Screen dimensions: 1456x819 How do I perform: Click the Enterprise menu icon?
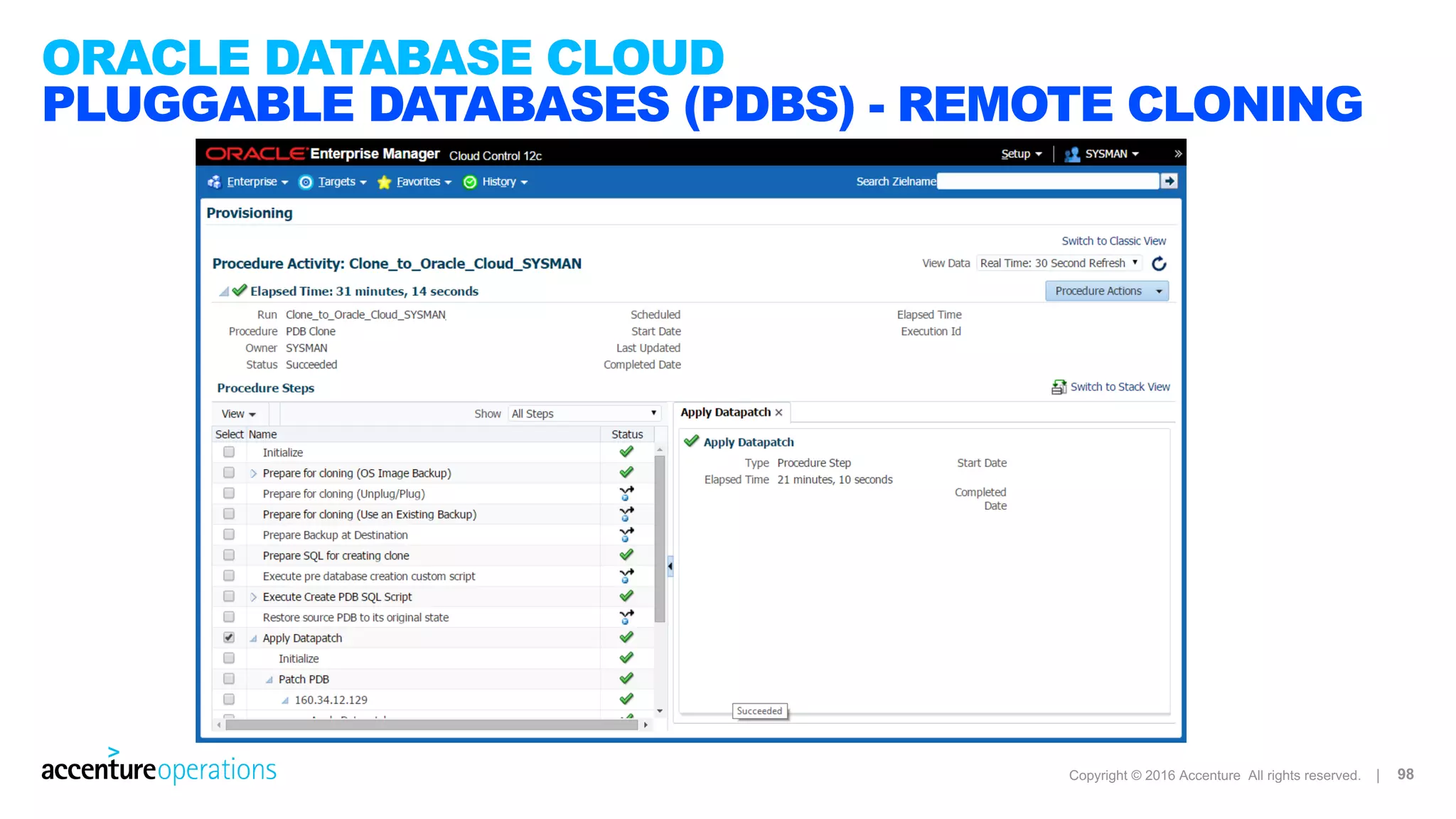tap(214, 182)
